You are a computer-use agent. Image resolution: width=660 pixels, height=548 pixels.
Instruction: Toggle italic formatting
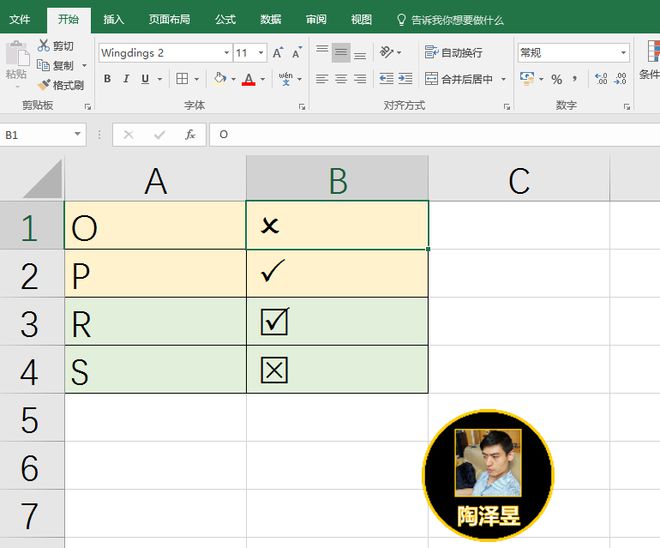(x=127, y=79)
